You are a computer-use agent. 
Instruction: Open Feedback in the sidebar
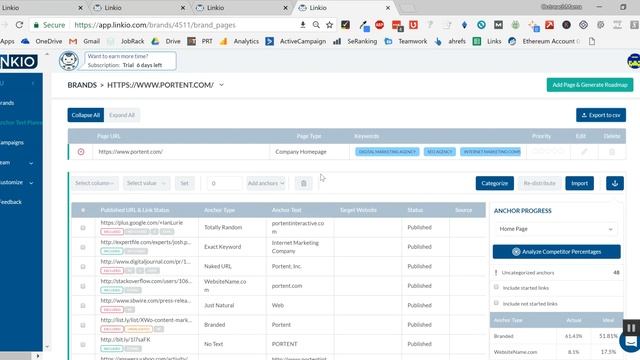tap(11, 202)
